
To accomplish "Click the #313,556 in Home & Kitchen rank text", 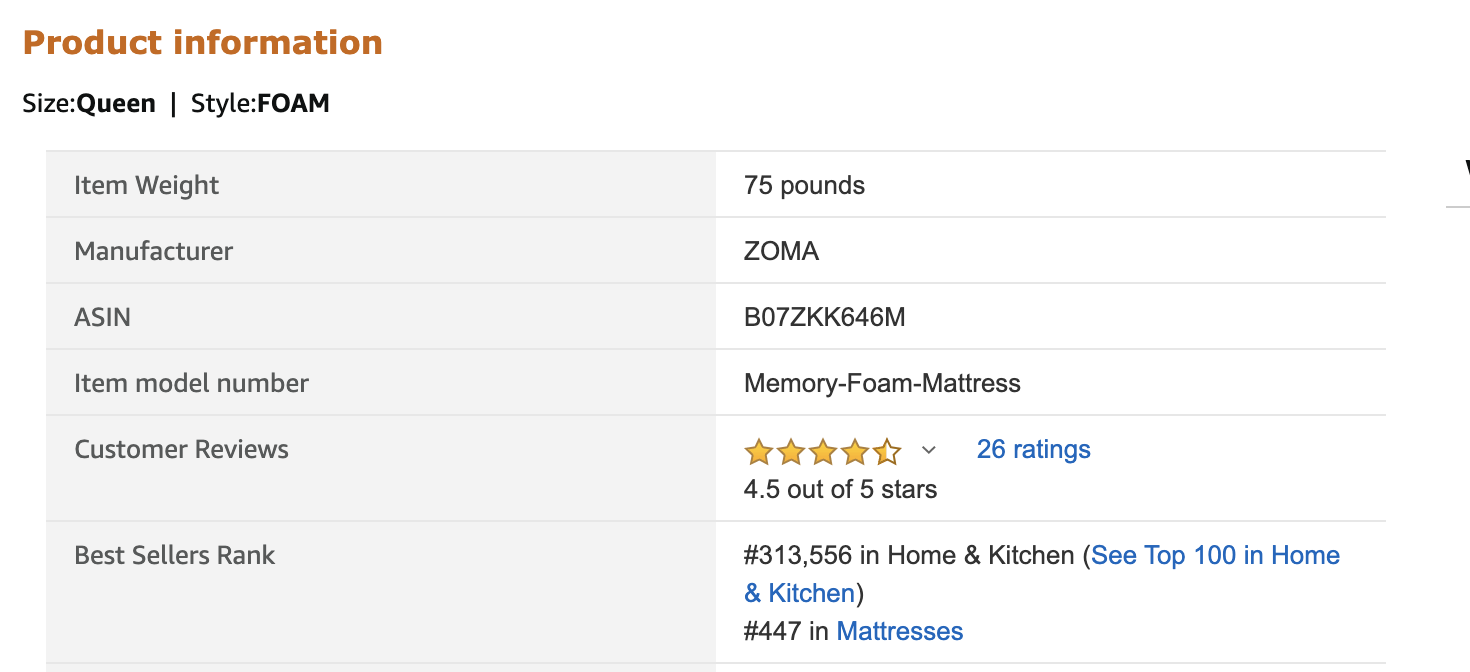I will pyautogui.click(x=909, y=555).
